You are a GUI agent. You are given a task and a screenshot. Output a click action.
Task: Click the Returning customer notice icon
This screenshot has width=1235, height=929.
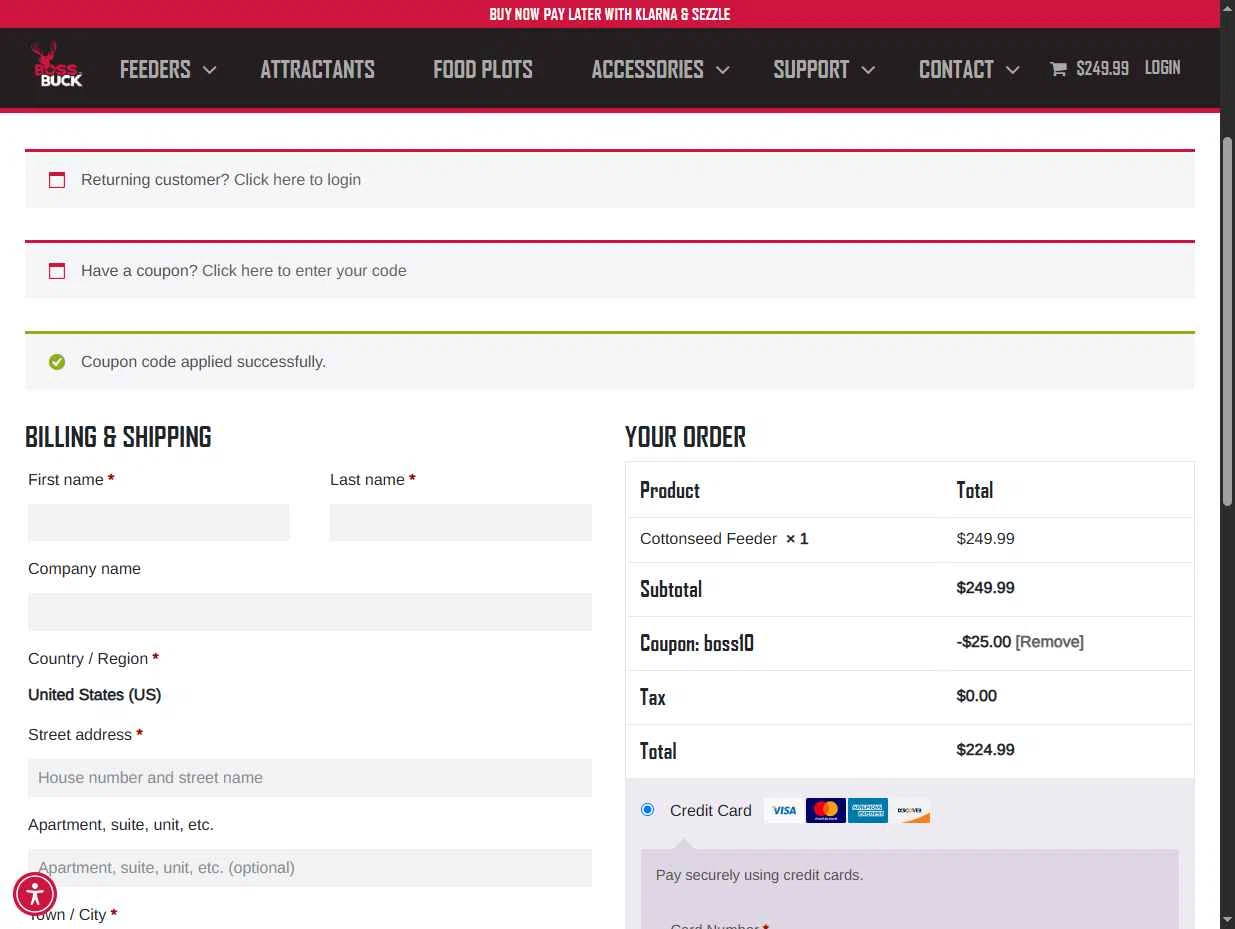click(57, 180)
